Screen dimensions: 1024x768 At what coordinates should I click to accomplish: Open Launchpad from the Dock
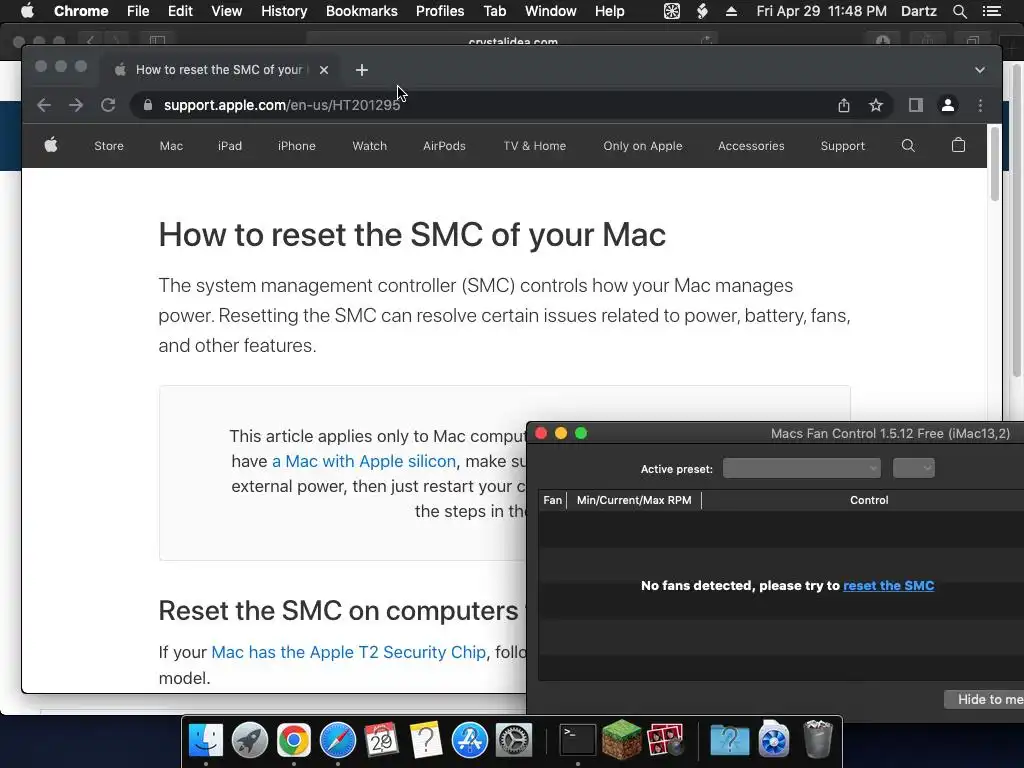click(x=249, y=740)
